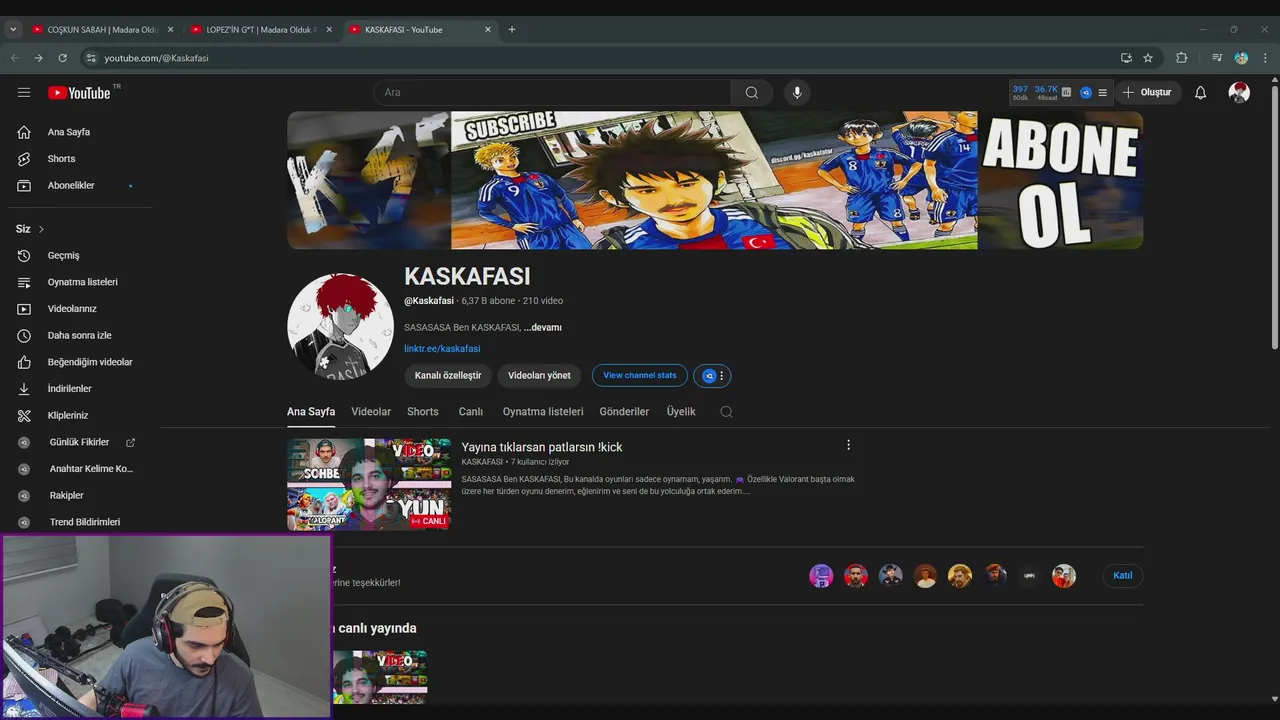Image resolution: width=1280 pixels, height=720 pixels.
Task: Click the search magnifier button
Action: coord(751,92)
